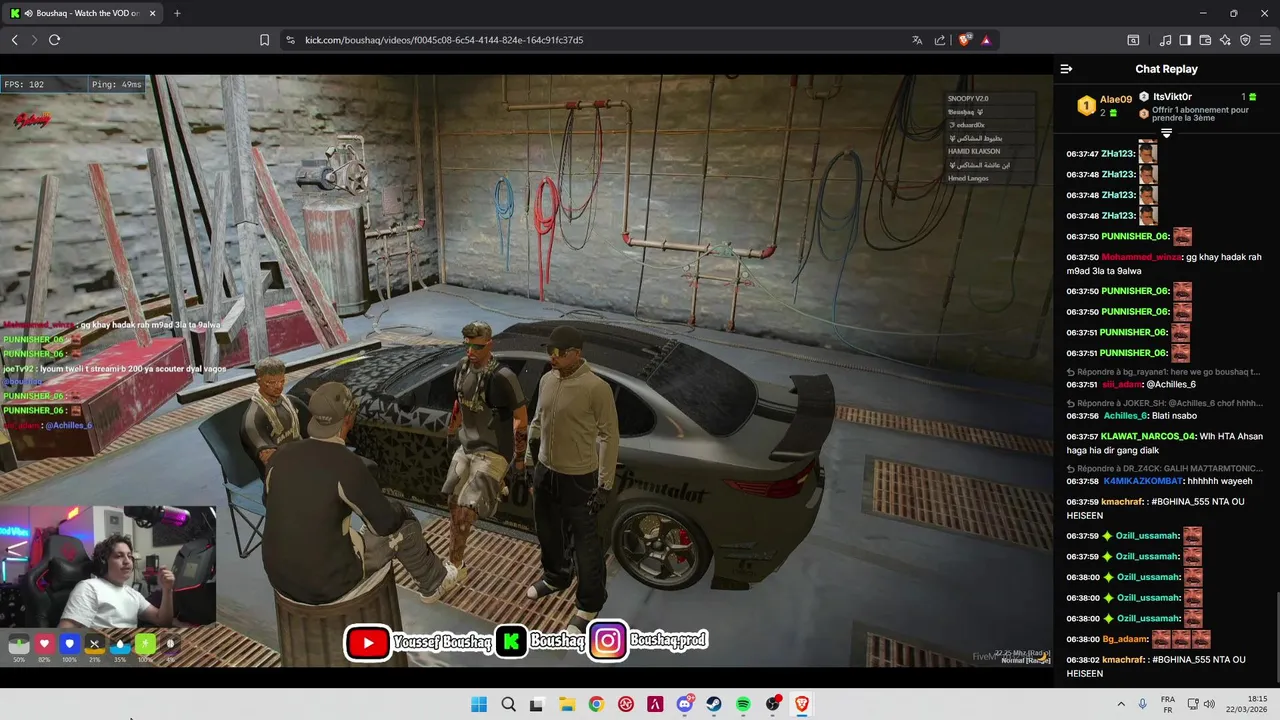Click username KLAWAT_NARCOS_04 in chat
This screenshot has width=1280, height=720.
1148,437
